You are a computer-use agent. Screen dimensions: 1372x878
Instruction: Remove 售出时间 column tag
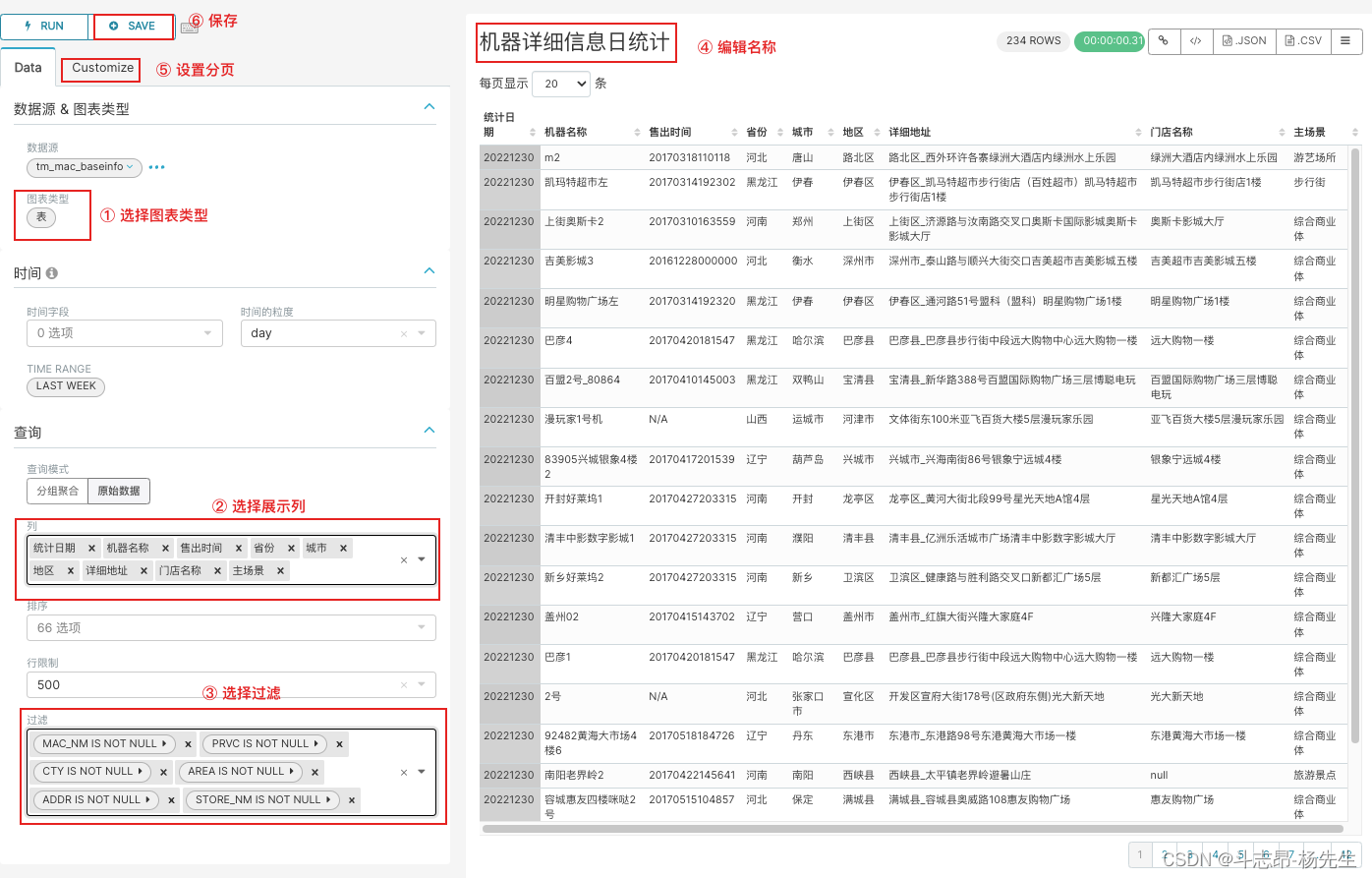[238, 549]
